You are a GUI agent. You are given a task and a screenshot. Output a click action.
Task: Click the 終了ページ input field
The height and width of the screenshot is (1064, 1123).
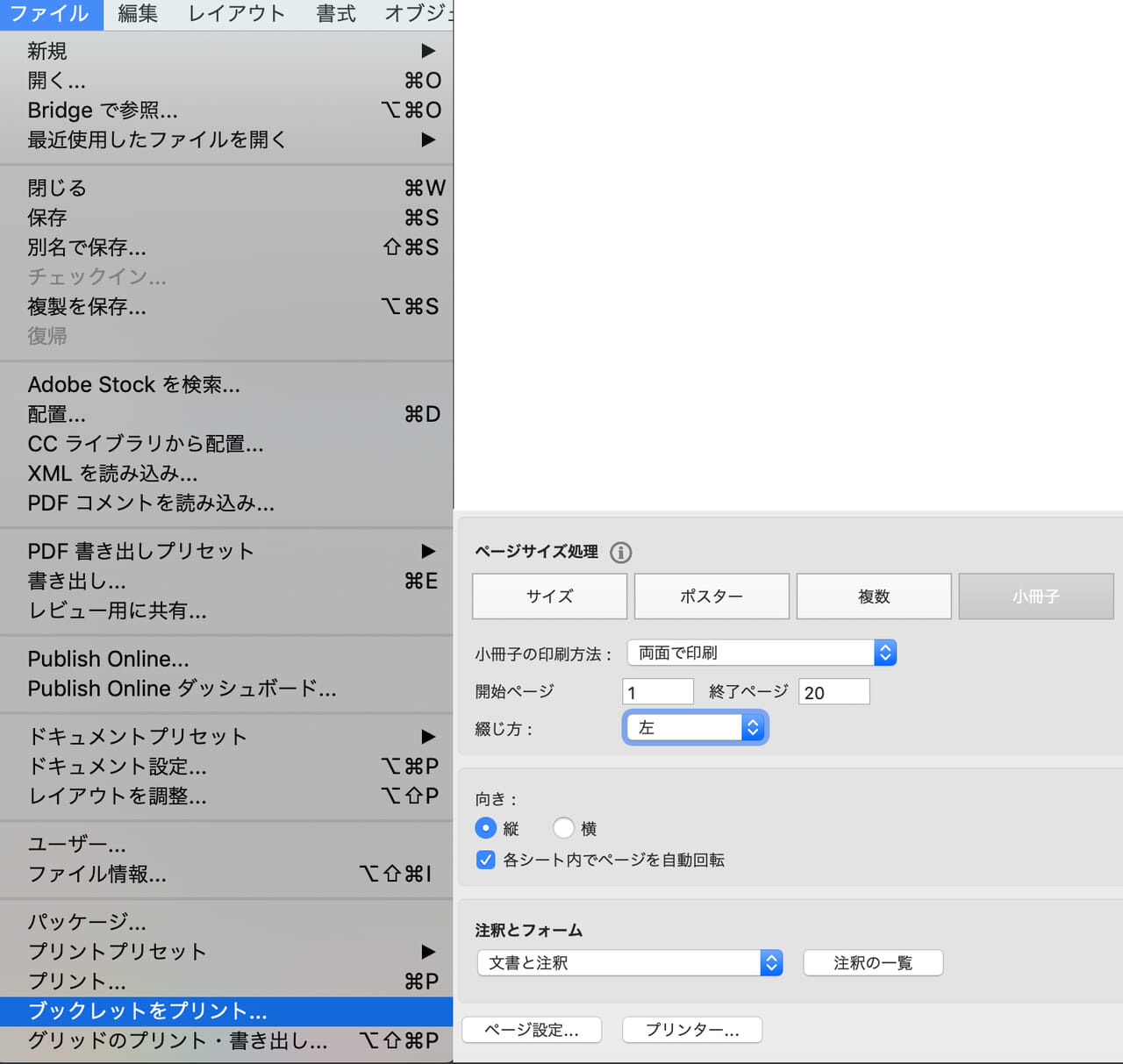[x=834, y=692]
